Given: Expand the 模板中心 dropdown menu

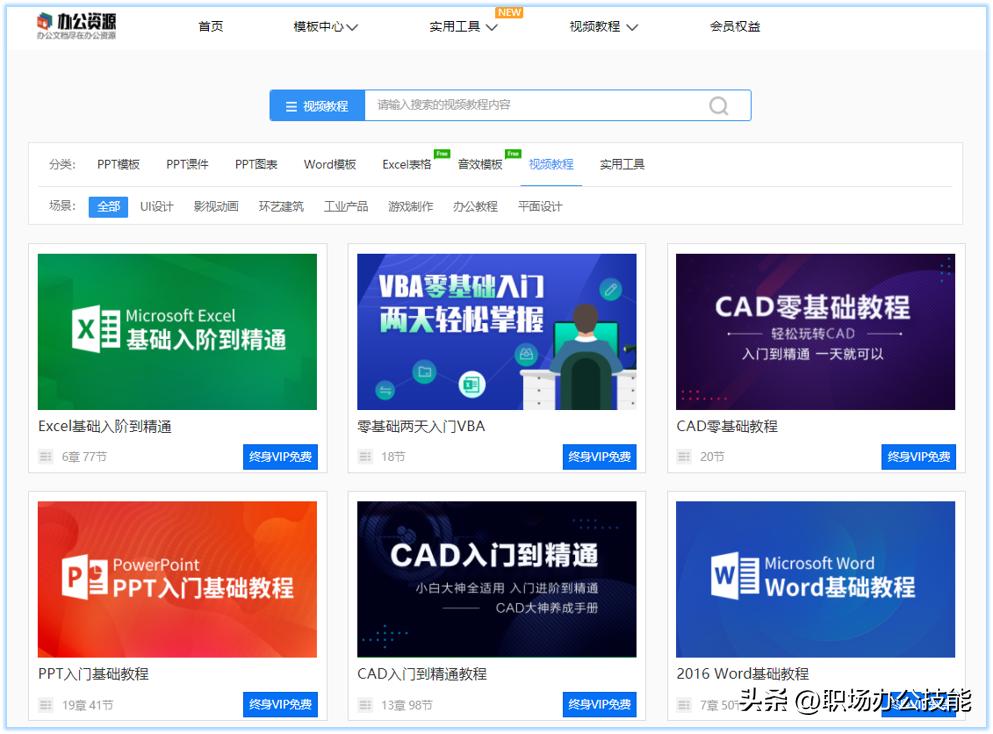Looking at the screenshot, I should coord(322,26).
